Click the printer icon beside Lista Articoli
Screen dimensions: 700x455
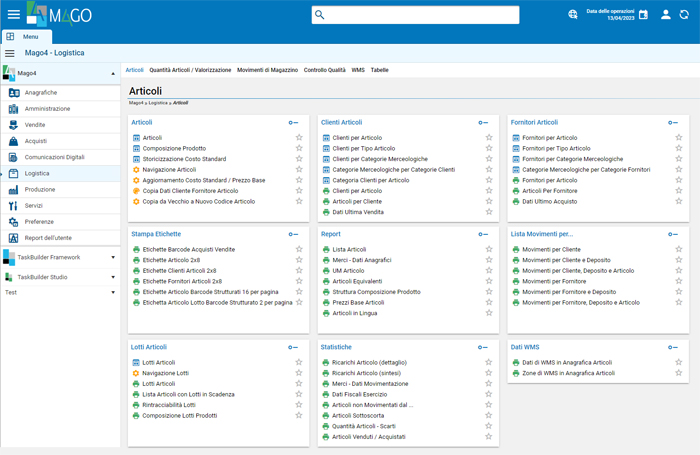pos(326,250)
